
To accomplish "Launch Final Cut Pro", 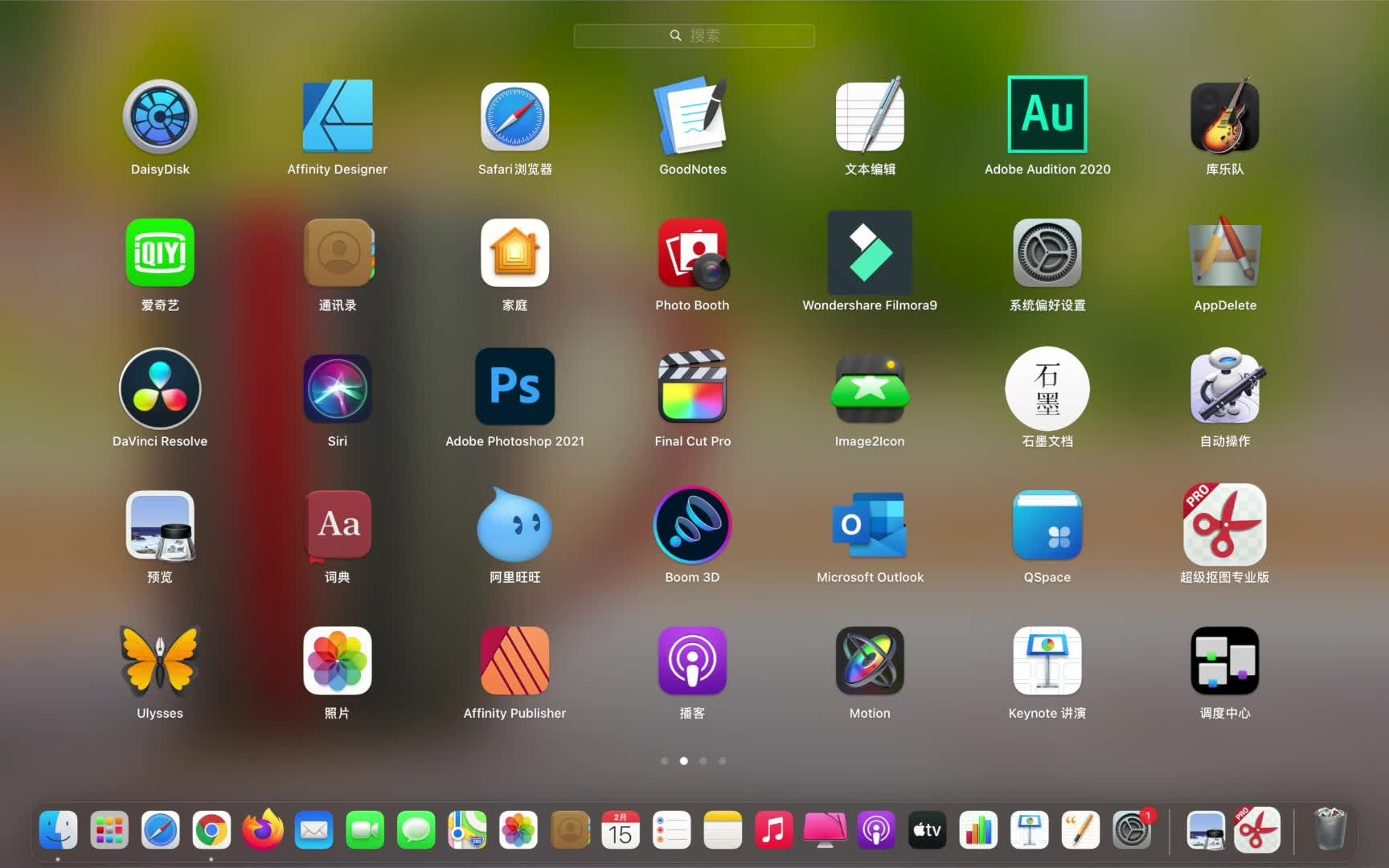I will 693,387.
